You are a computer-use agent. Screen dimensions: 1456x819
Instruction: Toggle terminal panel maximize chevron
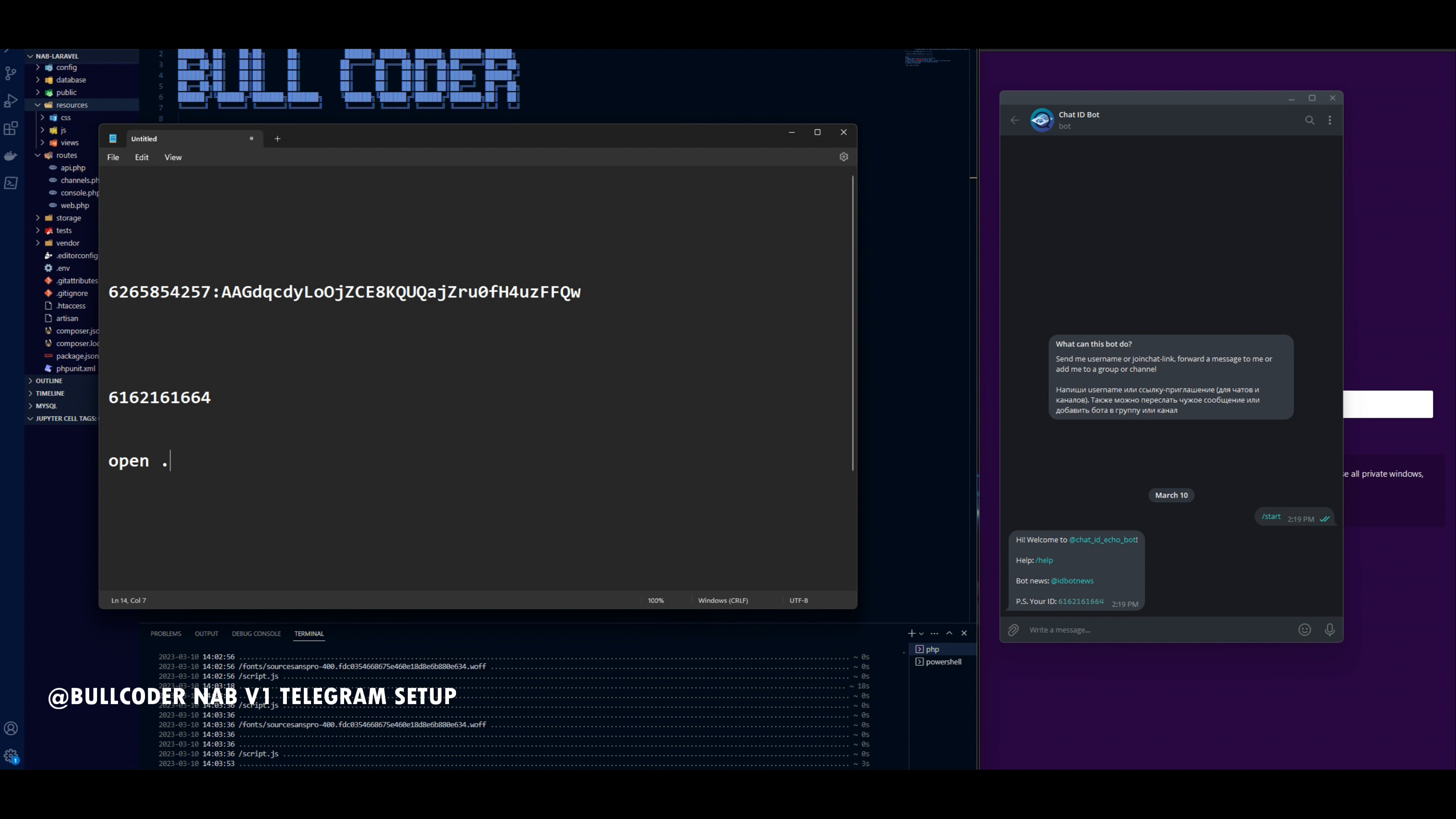tap(949, 633)
